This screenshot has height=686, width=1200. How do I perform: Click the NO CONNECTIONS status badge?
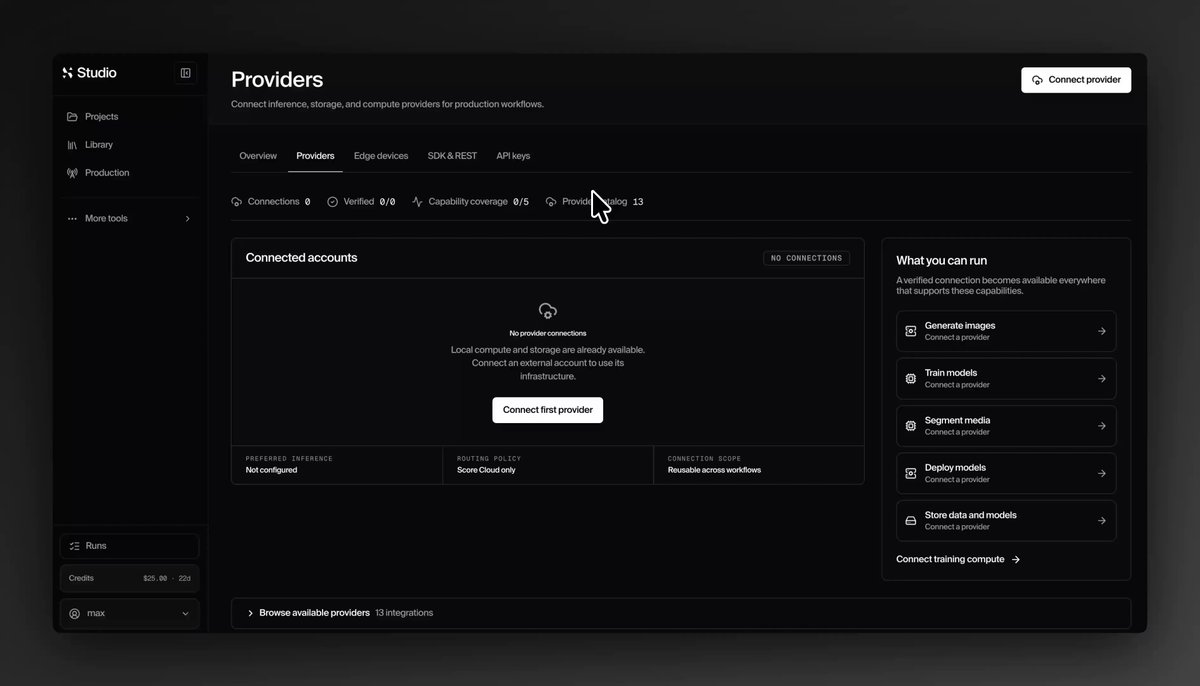pos(806,258)
